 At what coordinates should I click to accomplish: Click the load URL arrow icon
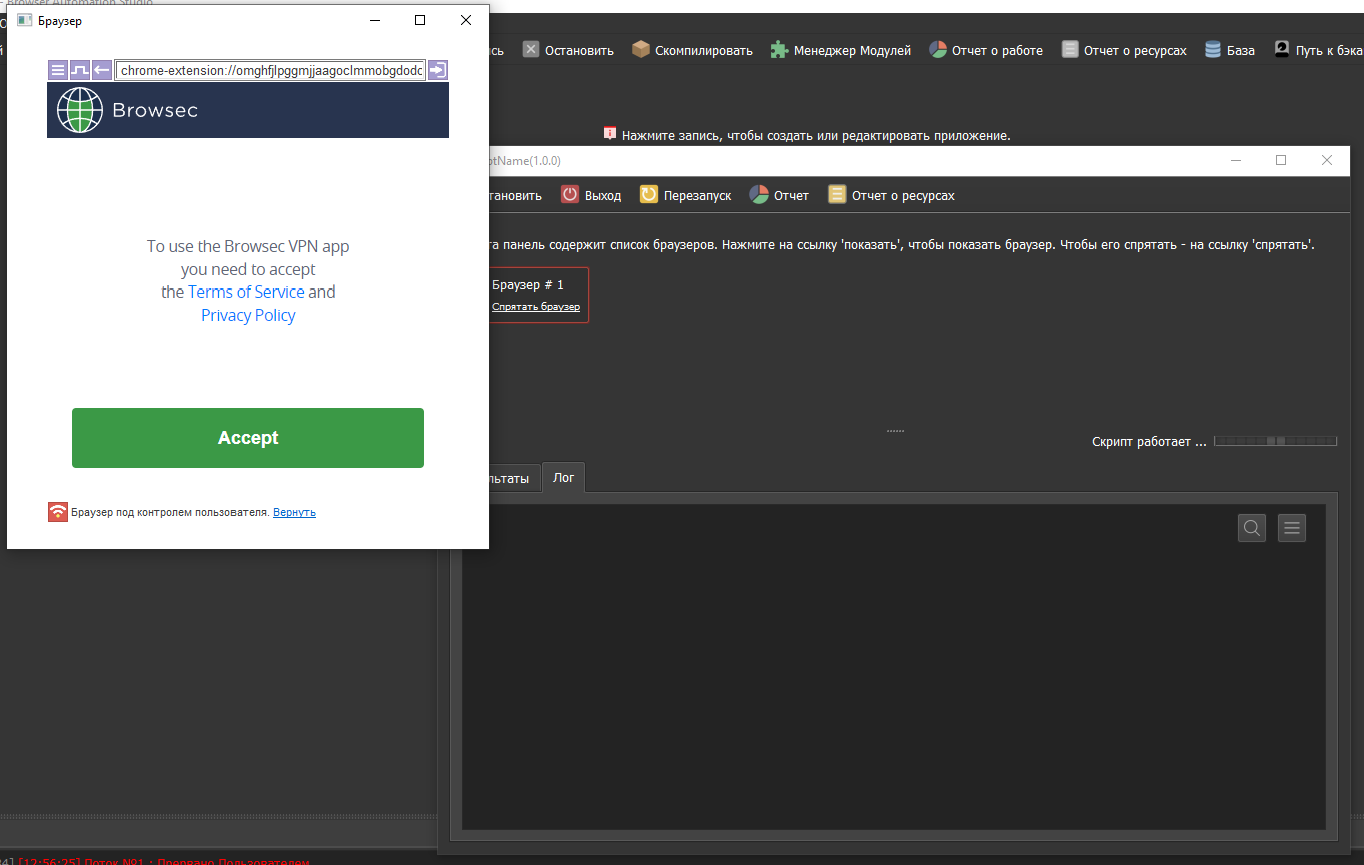437,70
